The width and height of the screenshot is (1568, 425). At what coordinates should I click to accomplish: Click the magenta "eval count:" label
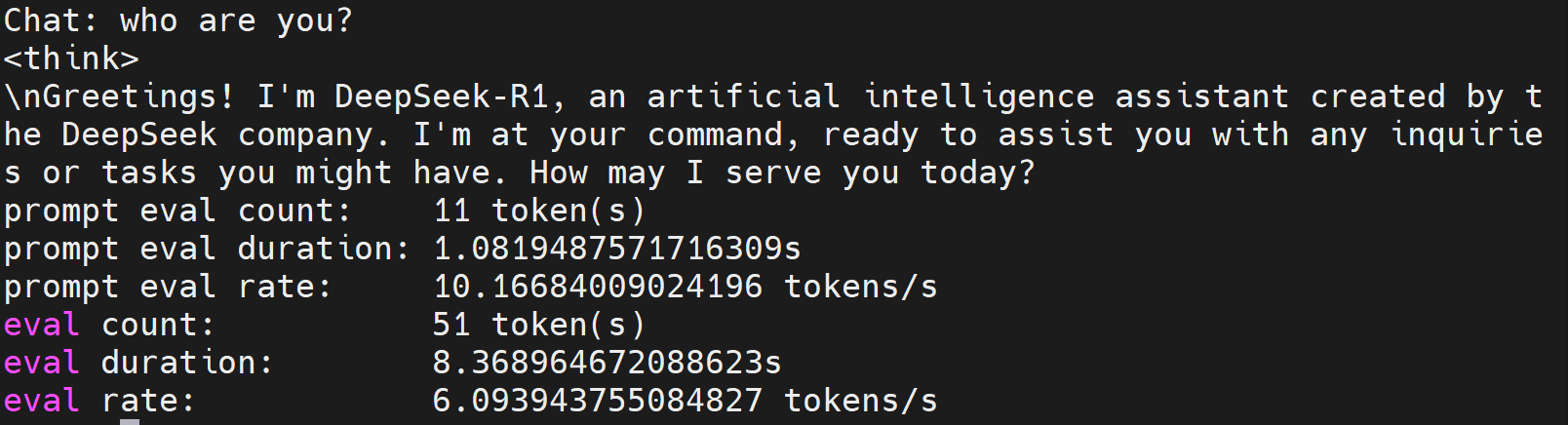pos(109,325)
